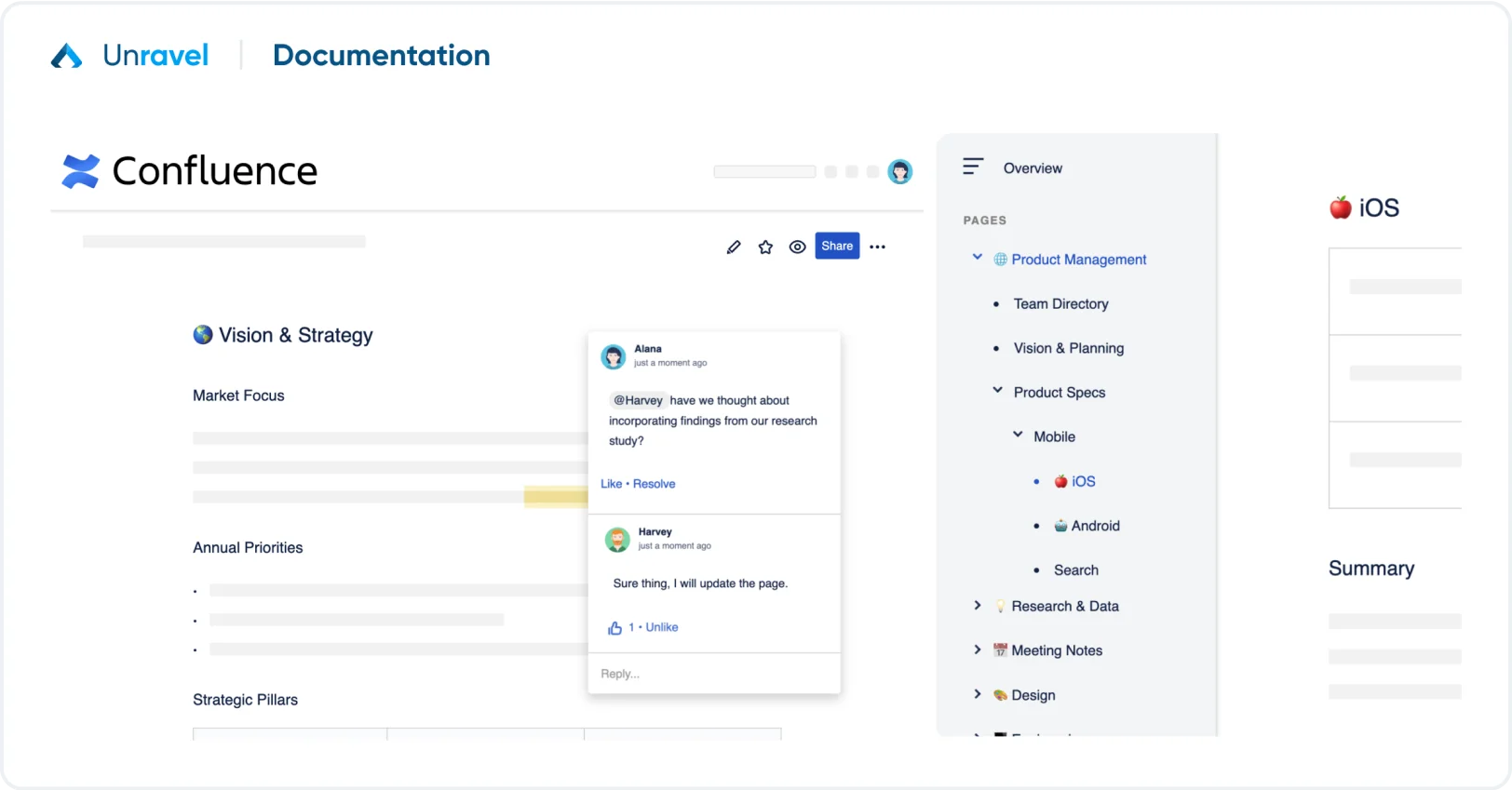This screenshot has height=790, width=1512.
Task: Expand the Research & Data chevron
Action: 977,605
